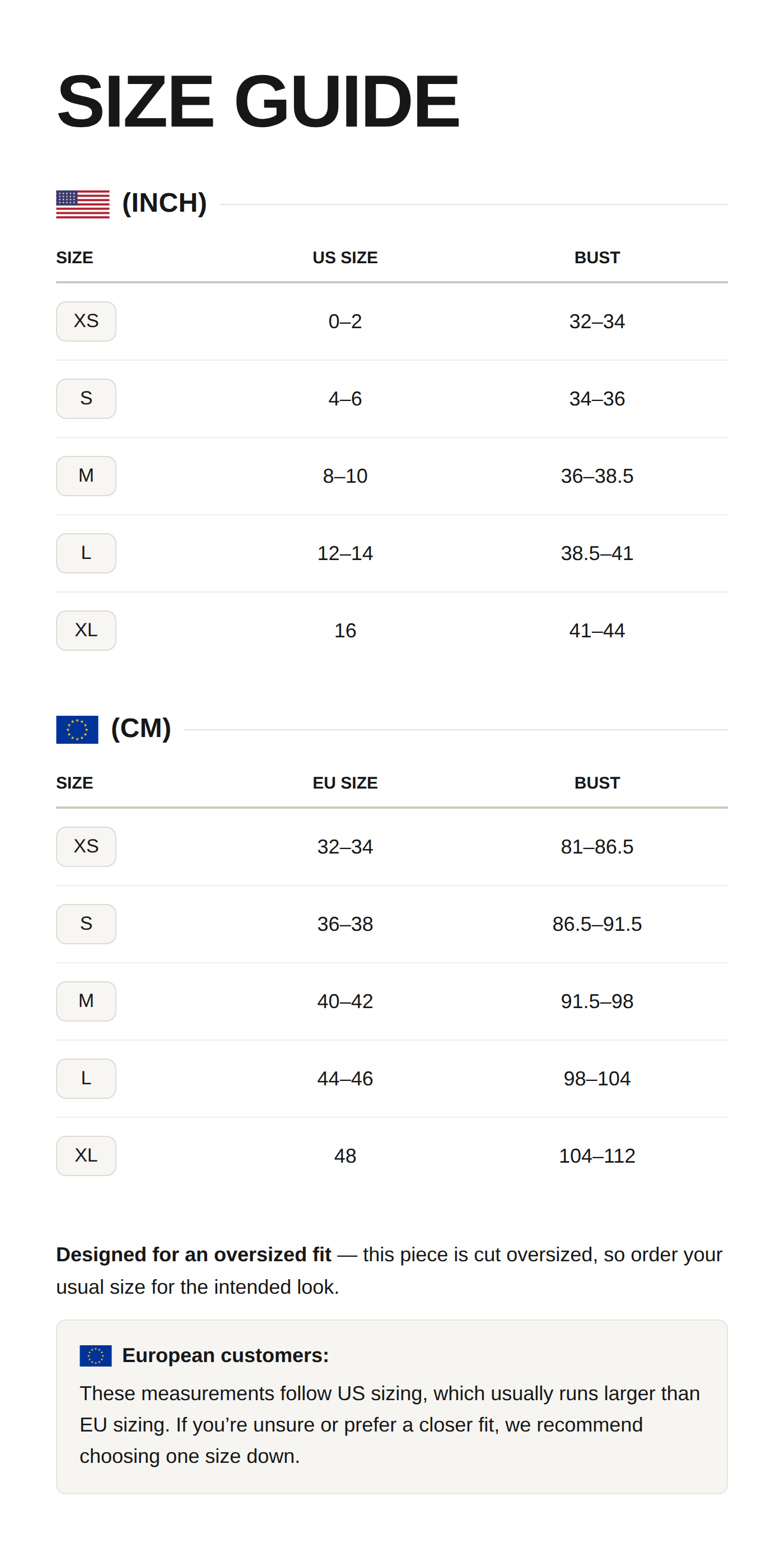784x1548 pixels.
Task: Select the S badge in CM table
Action: [x=86, y=924]
